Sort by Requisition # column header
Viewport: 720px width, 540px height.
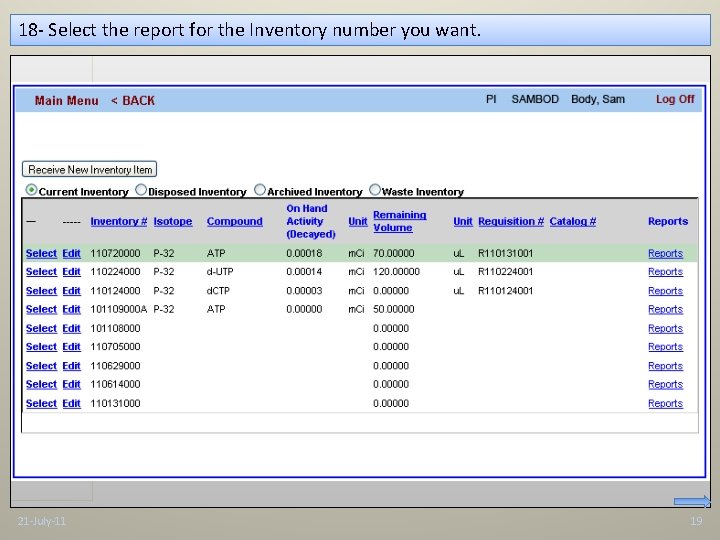tap(511, 222)
